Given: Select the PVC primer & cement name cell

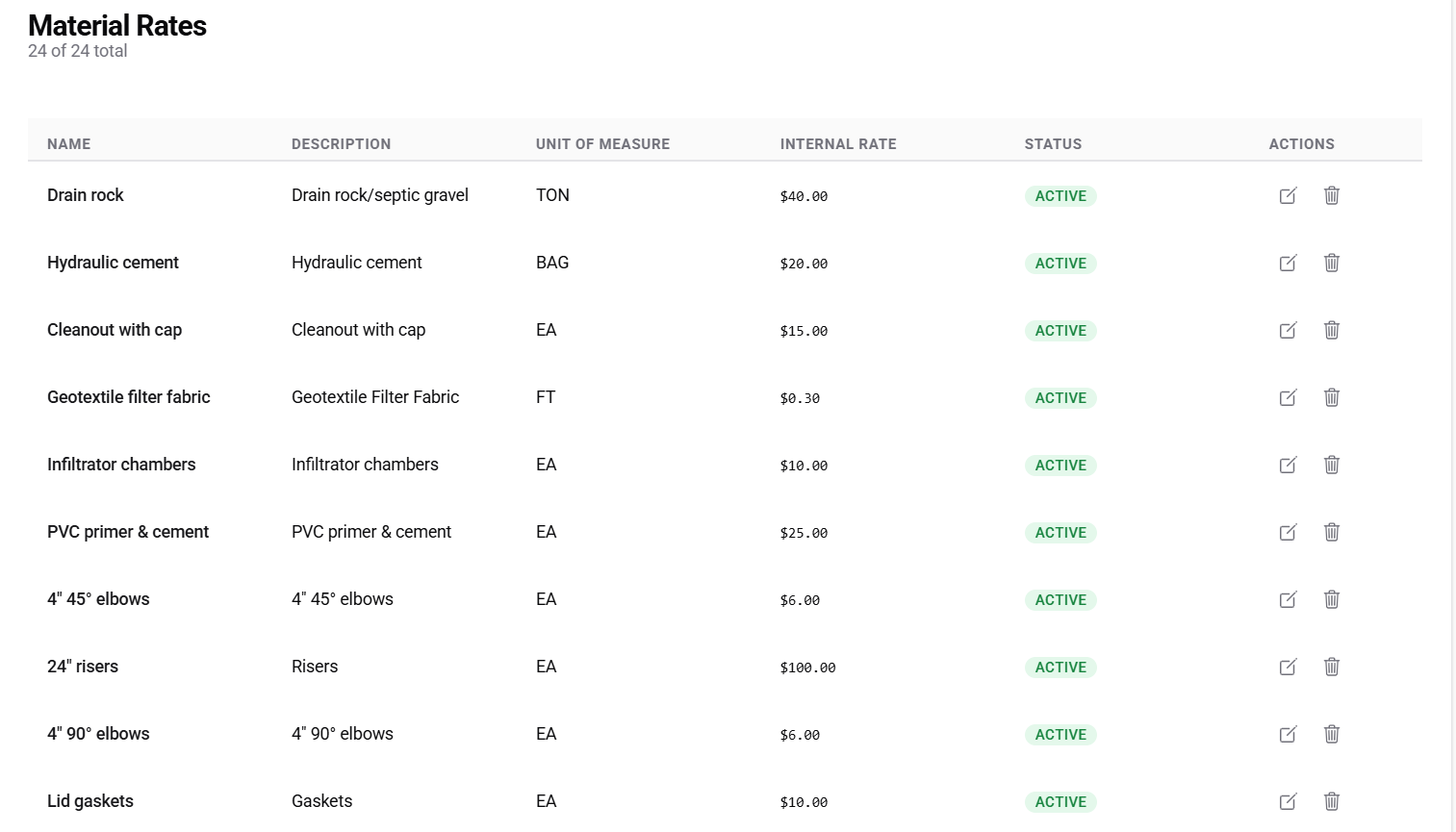Looking at the screenshot, I should [x=128, y=532].
